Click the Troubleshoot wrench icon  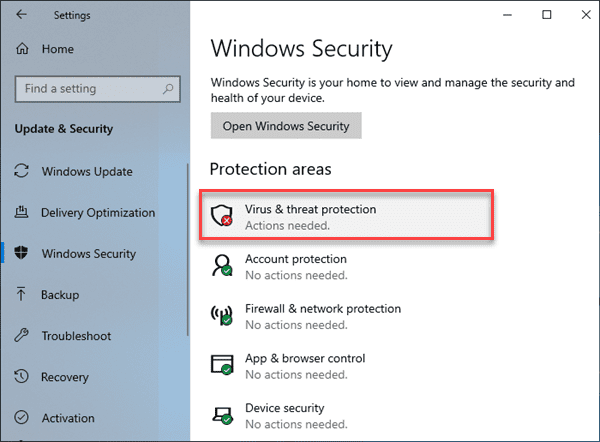point(21,336)
